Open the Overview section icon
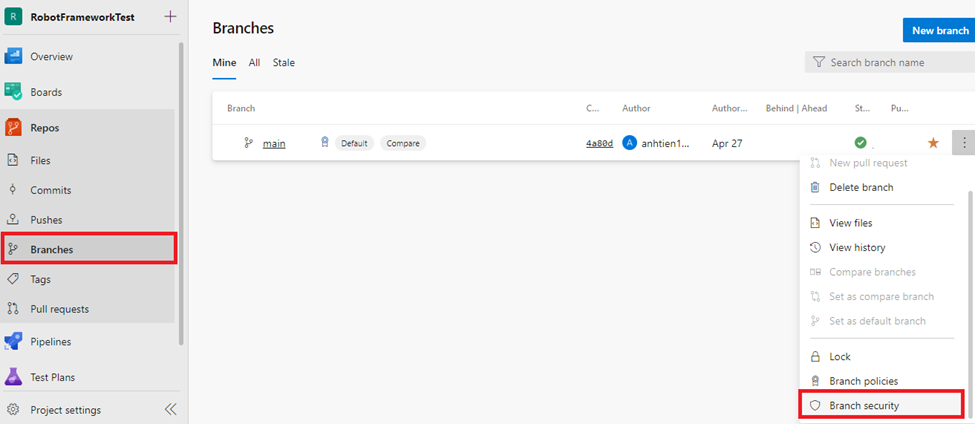The width and height of the screenshot is (975, 424). tap(14, 56)
